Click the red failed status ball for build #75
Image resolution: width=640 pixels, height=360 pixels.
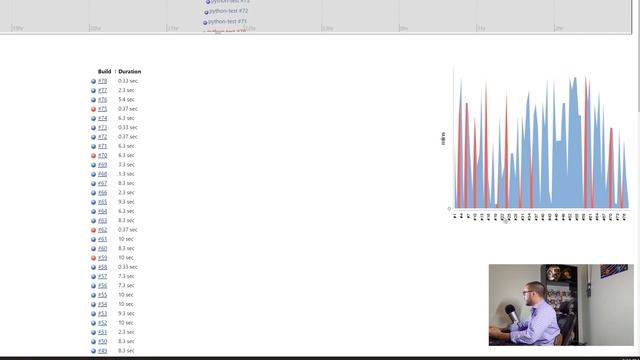pyautogui.click(x=93, y=109)
